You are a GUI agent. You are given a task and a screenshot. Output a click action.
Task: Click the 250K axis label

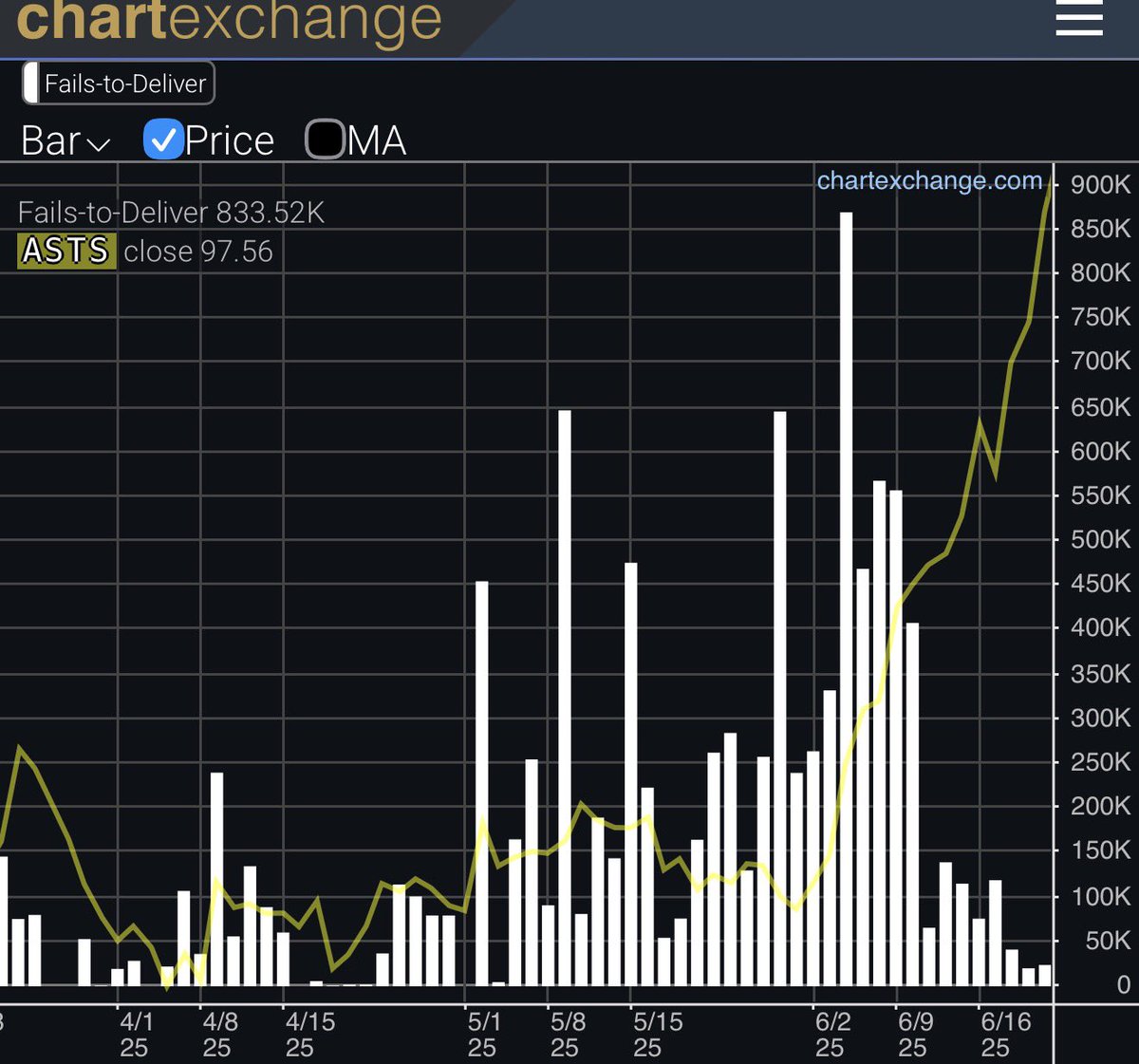[x=1101, y=761]
